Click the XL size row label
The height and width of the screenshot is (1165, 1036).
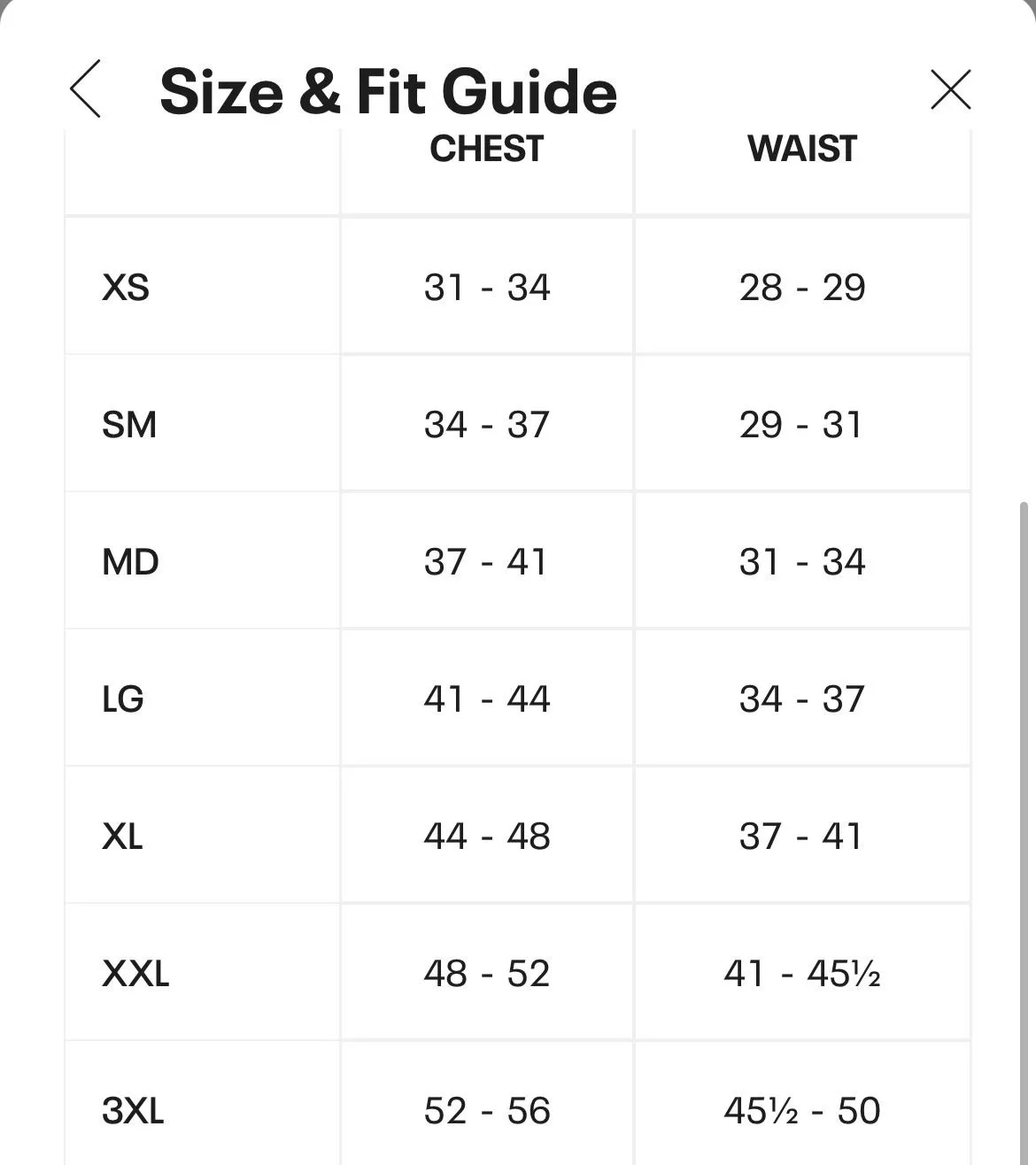[122, 837]
